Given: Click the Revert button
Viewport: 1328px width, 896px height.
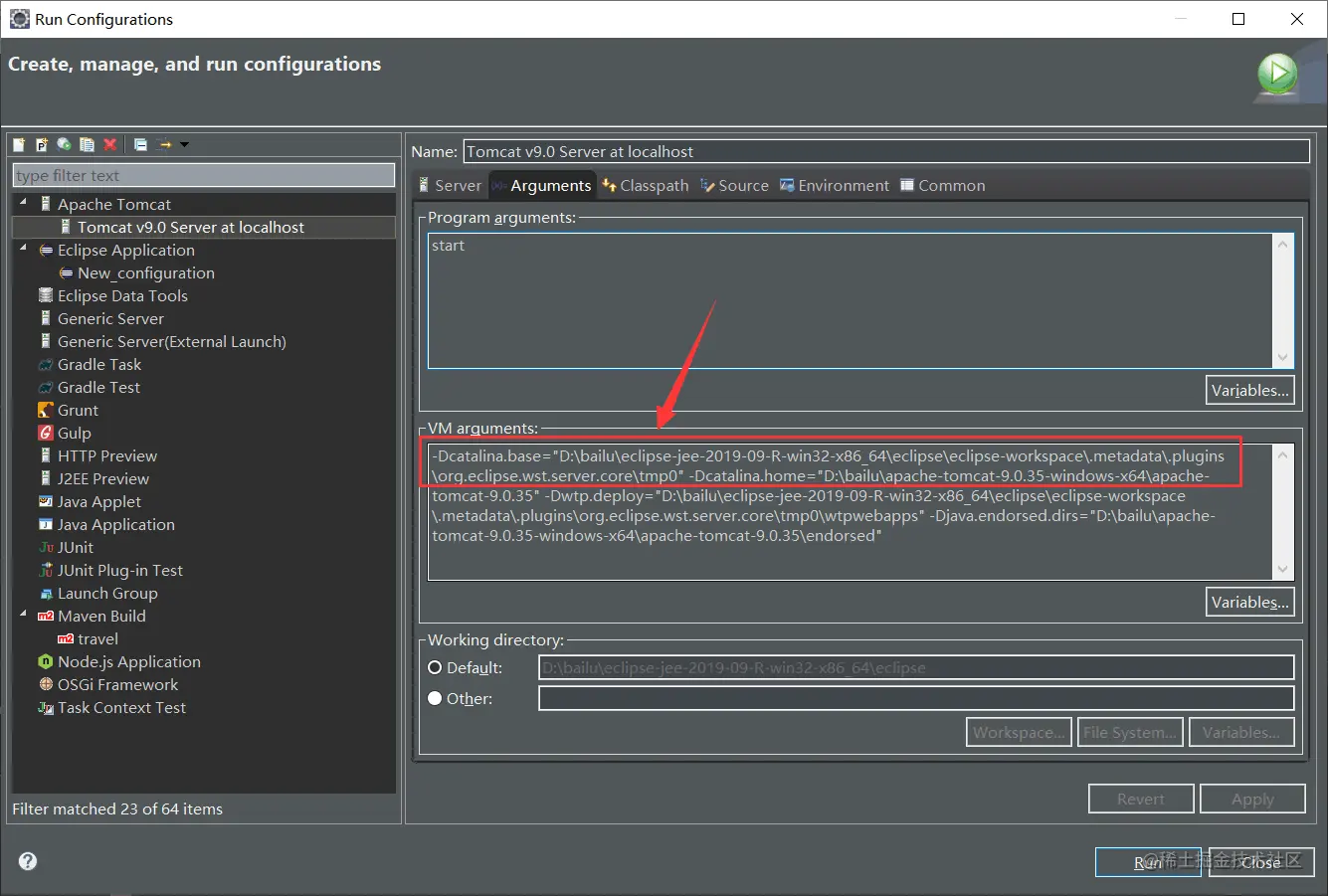Looking at the screenshot, I should (x=1141, y=799).
